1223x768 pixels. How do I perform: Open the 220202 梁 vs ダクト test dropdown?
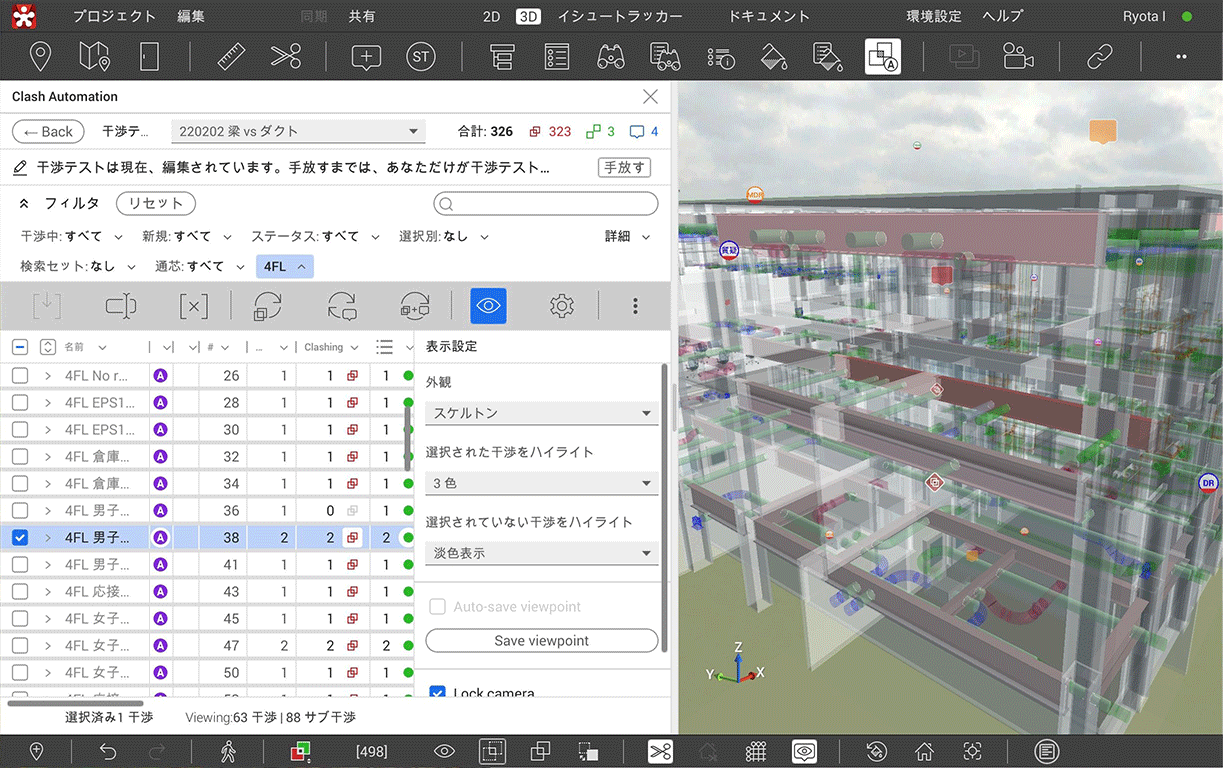[297, 131]
